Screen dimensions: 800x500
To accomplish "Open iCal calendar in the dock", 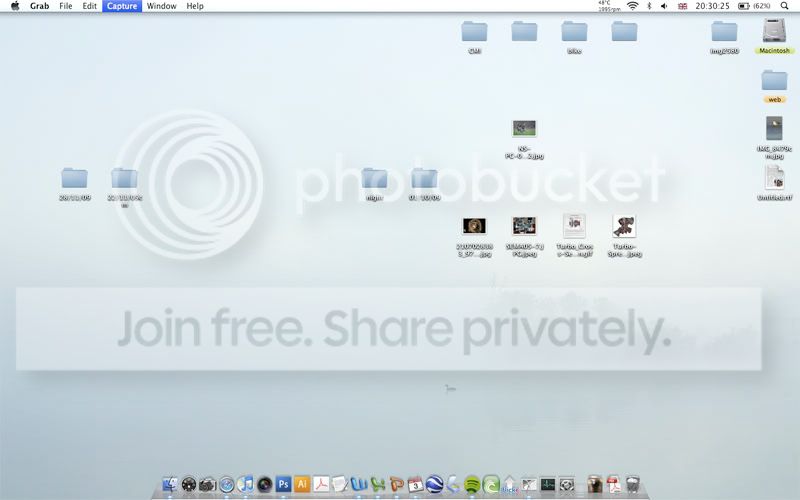I will point(415,484).
